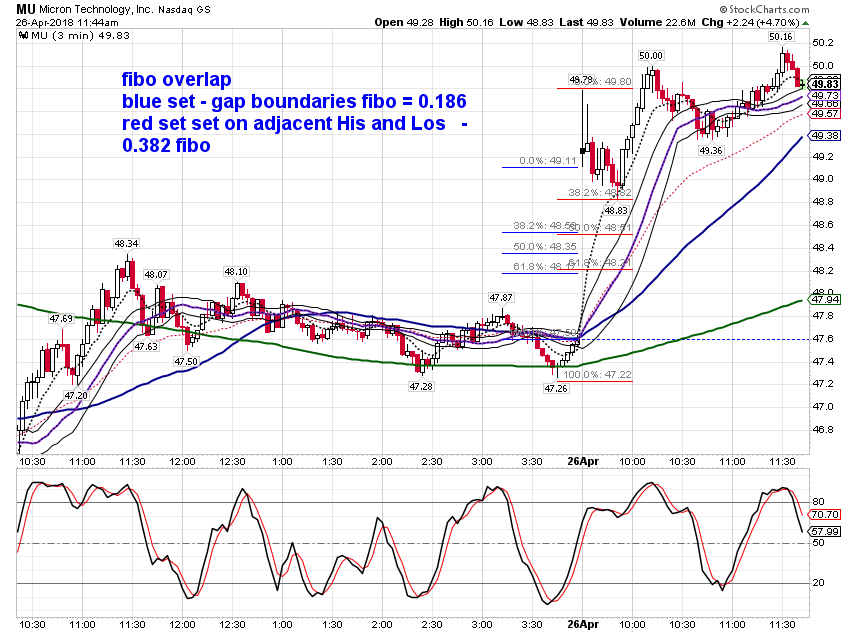The image size is (850, 633).
Task: Select the "47.26" low price callout
Action: 556,389
